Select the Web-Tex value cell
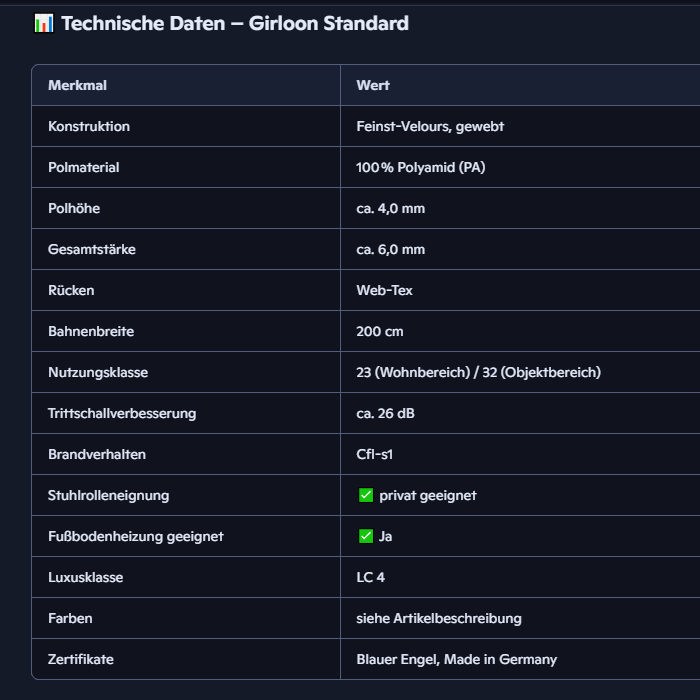This screenshot has width=700, height=700. [384, 290]
